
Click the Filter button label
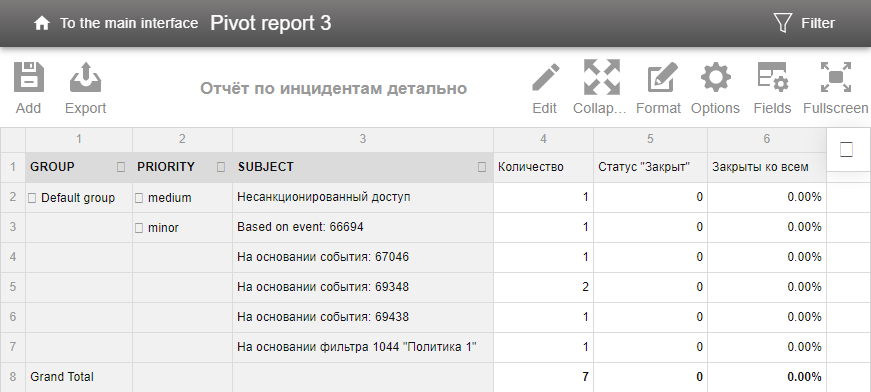(818, 23)
